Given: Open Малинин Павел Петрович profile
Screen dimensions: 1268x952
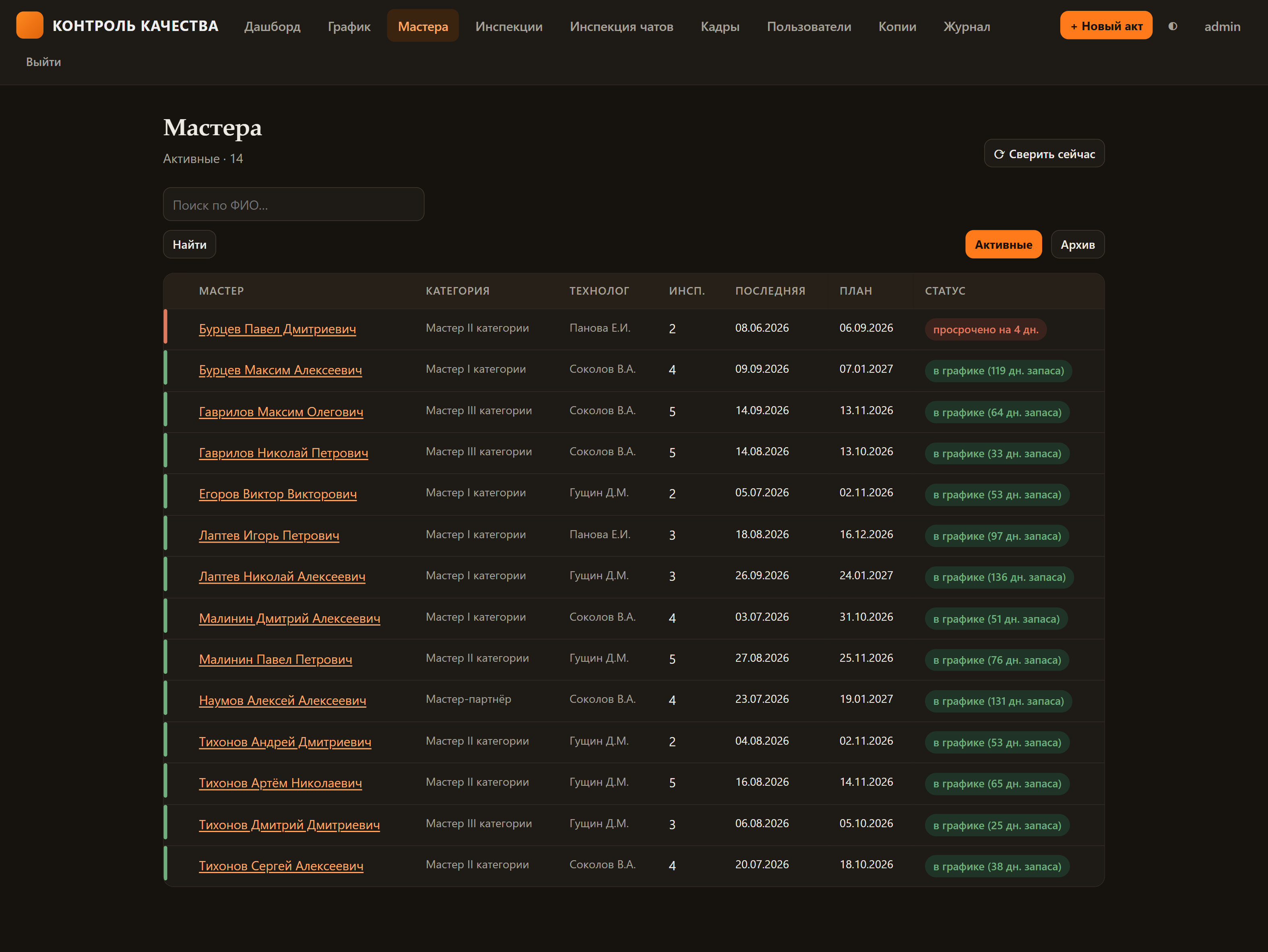Looking at the screenshot, I should tap(276, 660).
